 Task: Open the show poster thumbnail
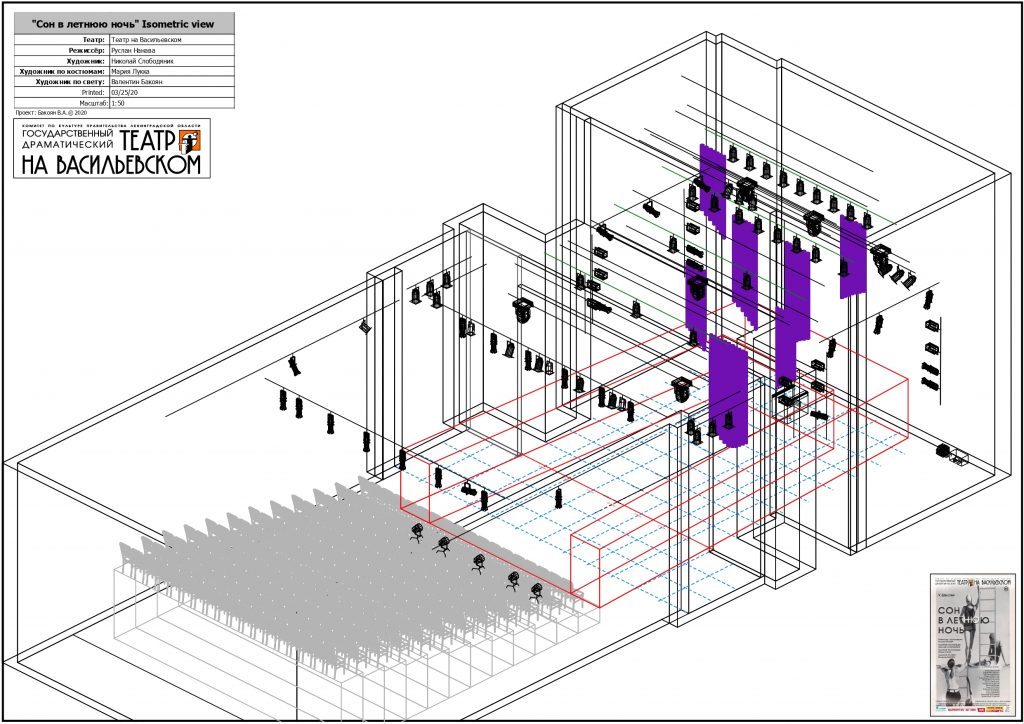[973, 645]
